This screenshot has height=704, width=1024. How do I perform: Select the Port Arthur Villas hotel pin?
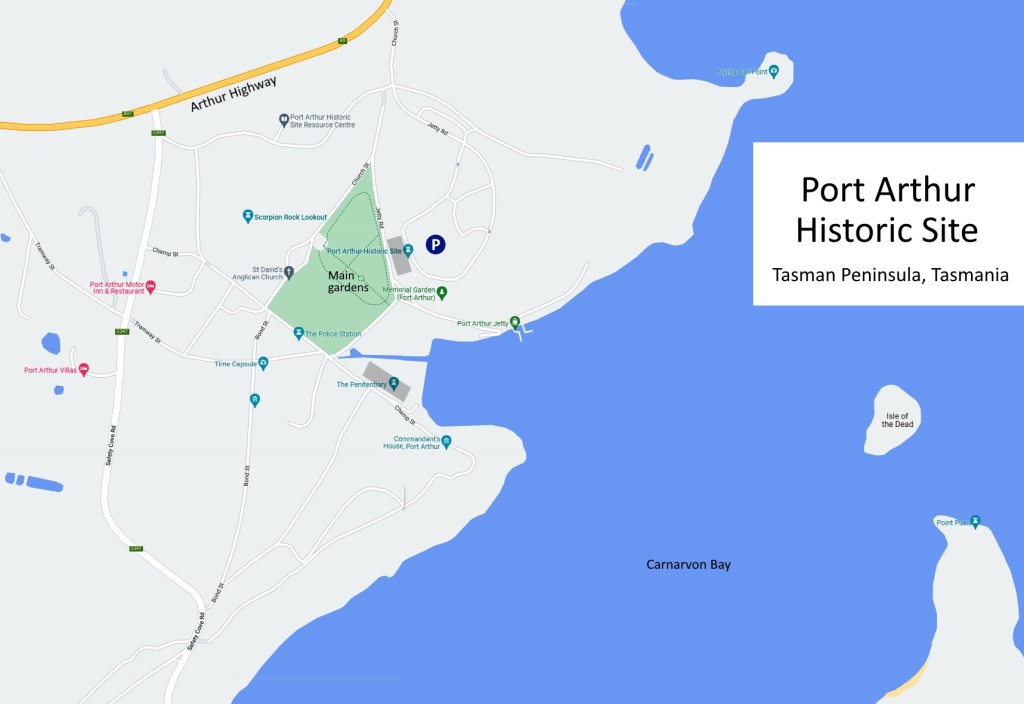tap(83, 370)
